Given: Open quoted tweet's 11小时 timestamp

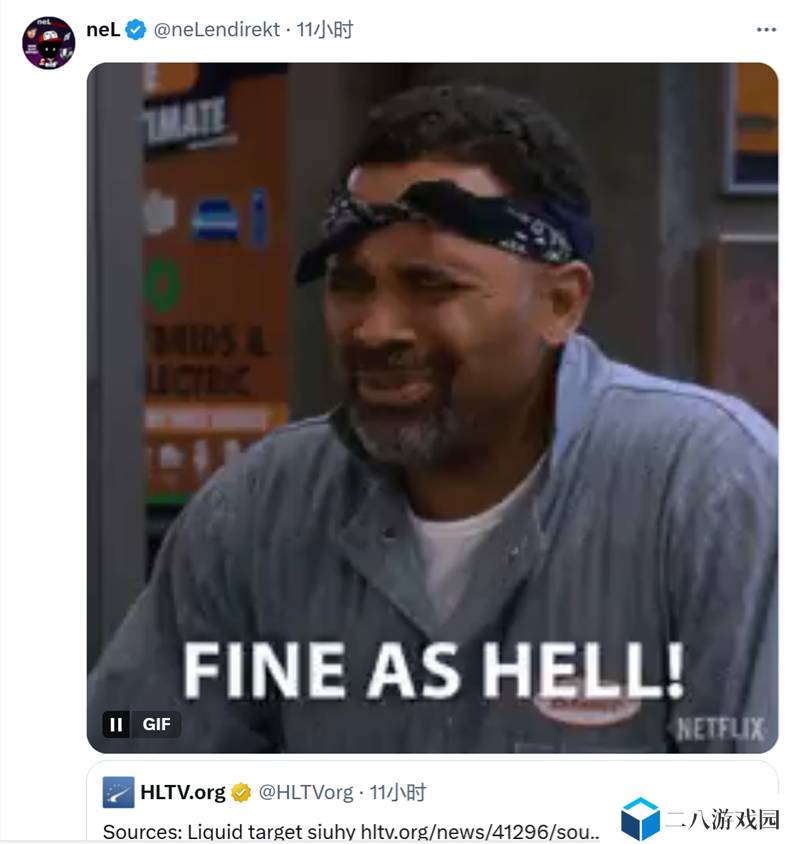Looking at the screenshot, I should [398, 792].
